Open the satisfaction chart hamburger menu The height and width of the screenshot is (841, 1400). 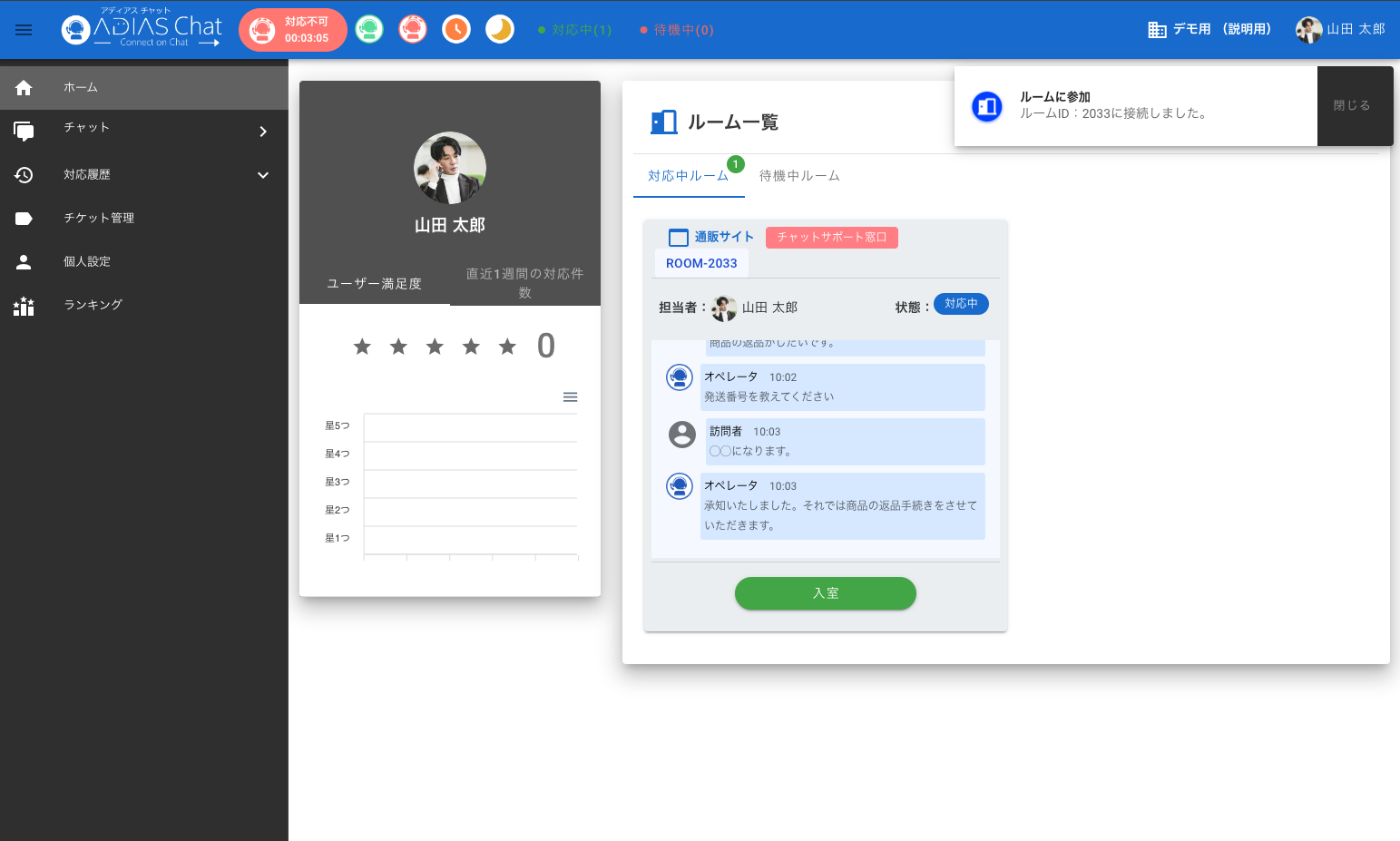(570, 397)
